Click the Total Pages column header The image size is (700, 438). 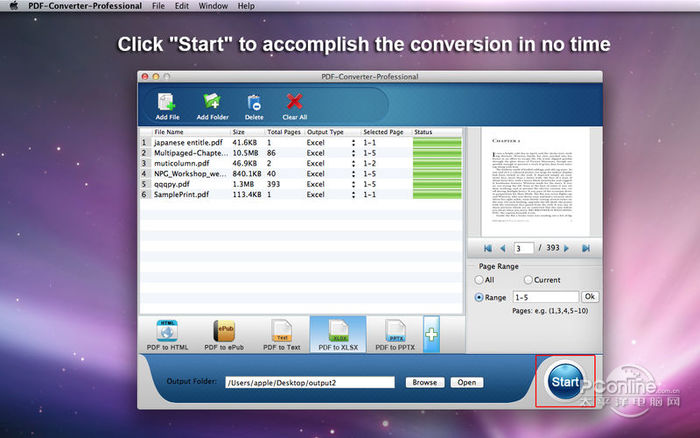tap(284, 132)
